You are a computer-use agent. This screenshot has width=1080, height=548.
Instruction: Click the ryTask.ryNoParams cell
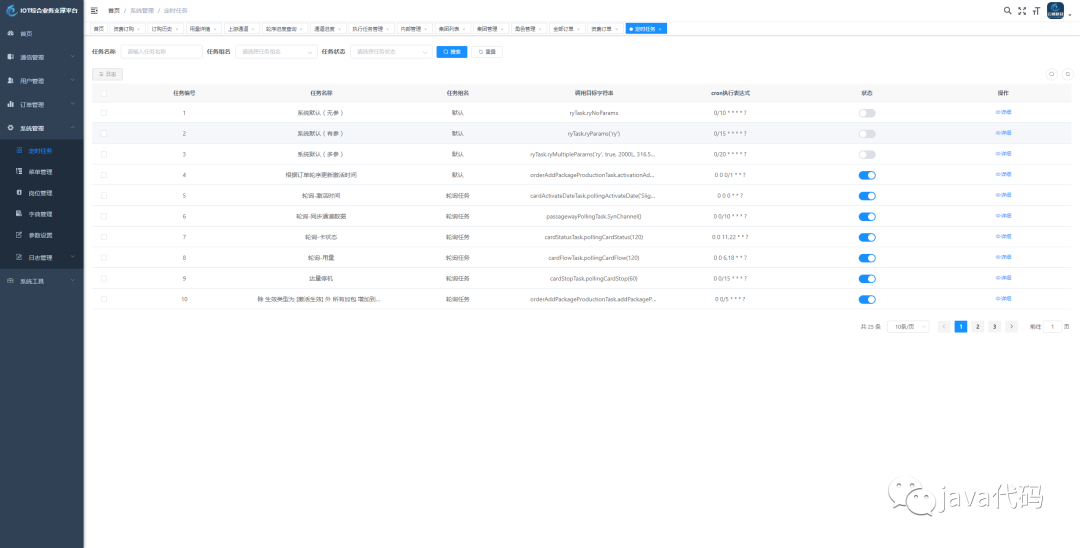point(594,113)
